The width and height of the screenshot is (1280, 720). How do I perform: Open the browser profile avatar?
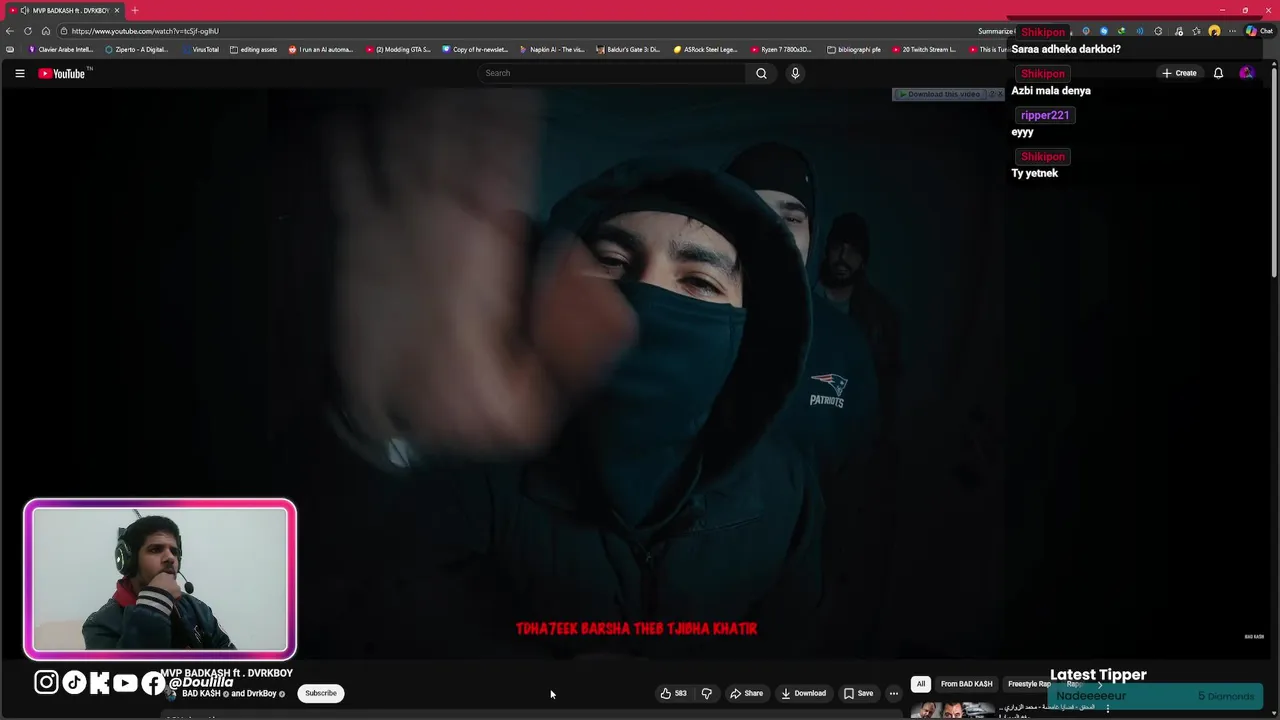1214,31
